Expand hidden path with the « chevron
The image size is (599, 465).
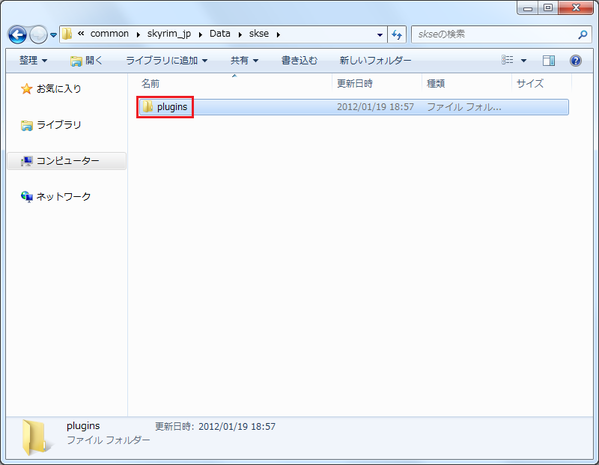click(81, 34)
